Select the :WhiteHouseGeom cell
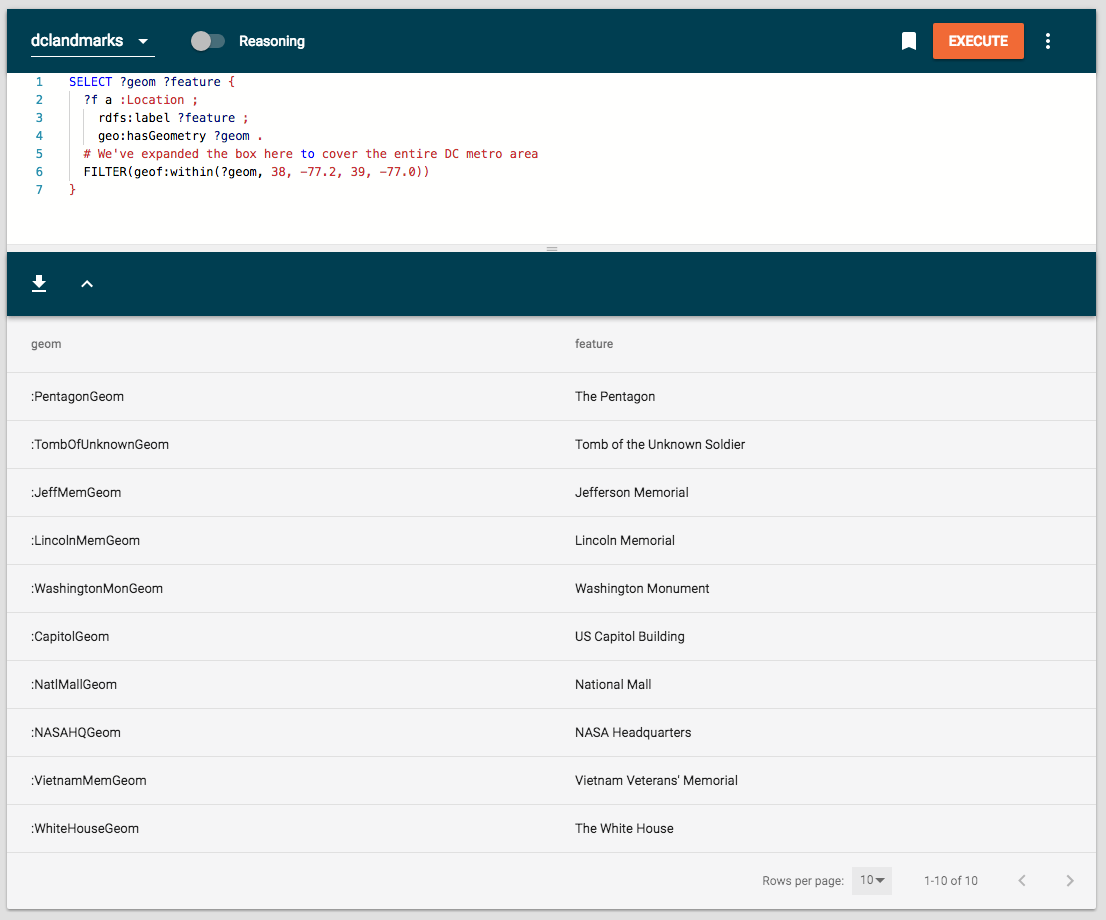The image size is (1106, 920). point(85,828)
